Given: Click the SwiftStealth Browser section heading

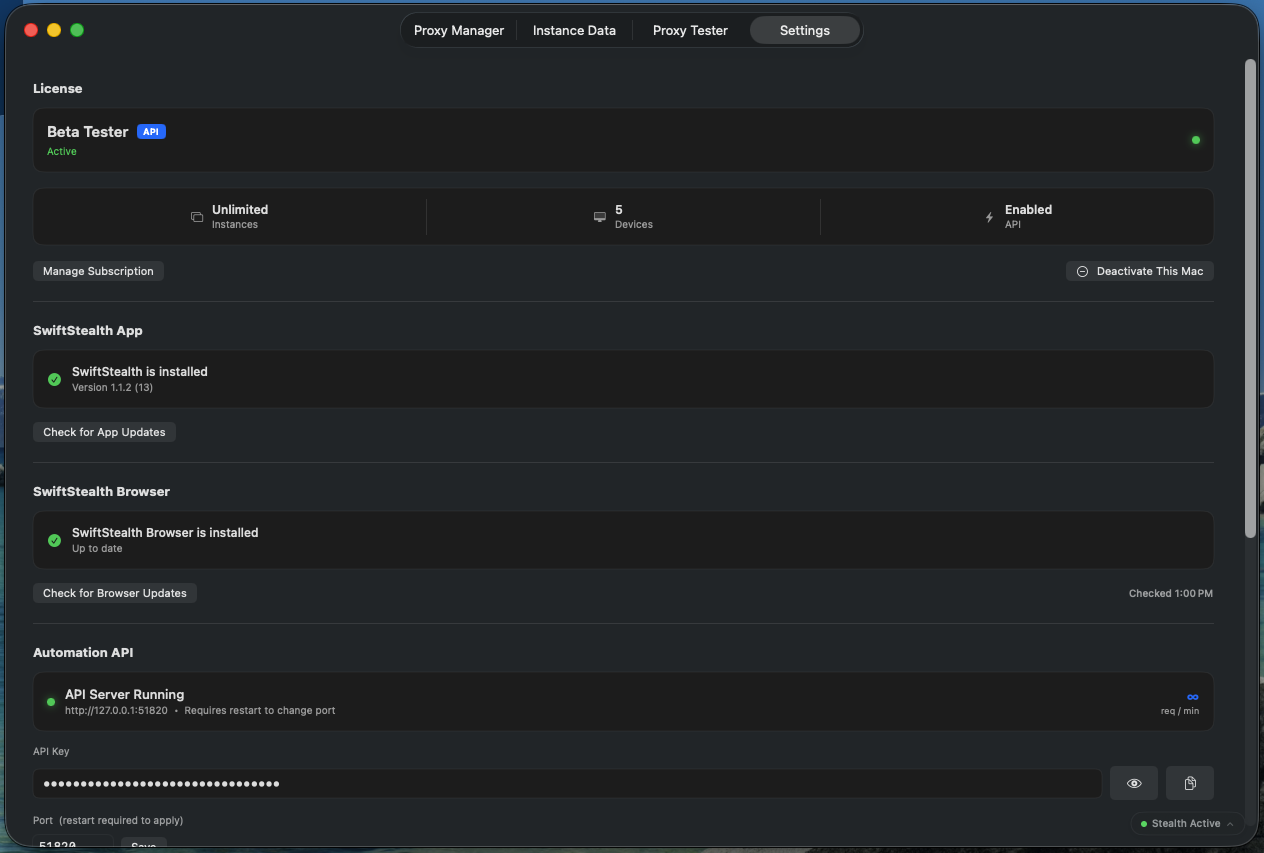Looking at the screenshot, I should coord(101,491).
